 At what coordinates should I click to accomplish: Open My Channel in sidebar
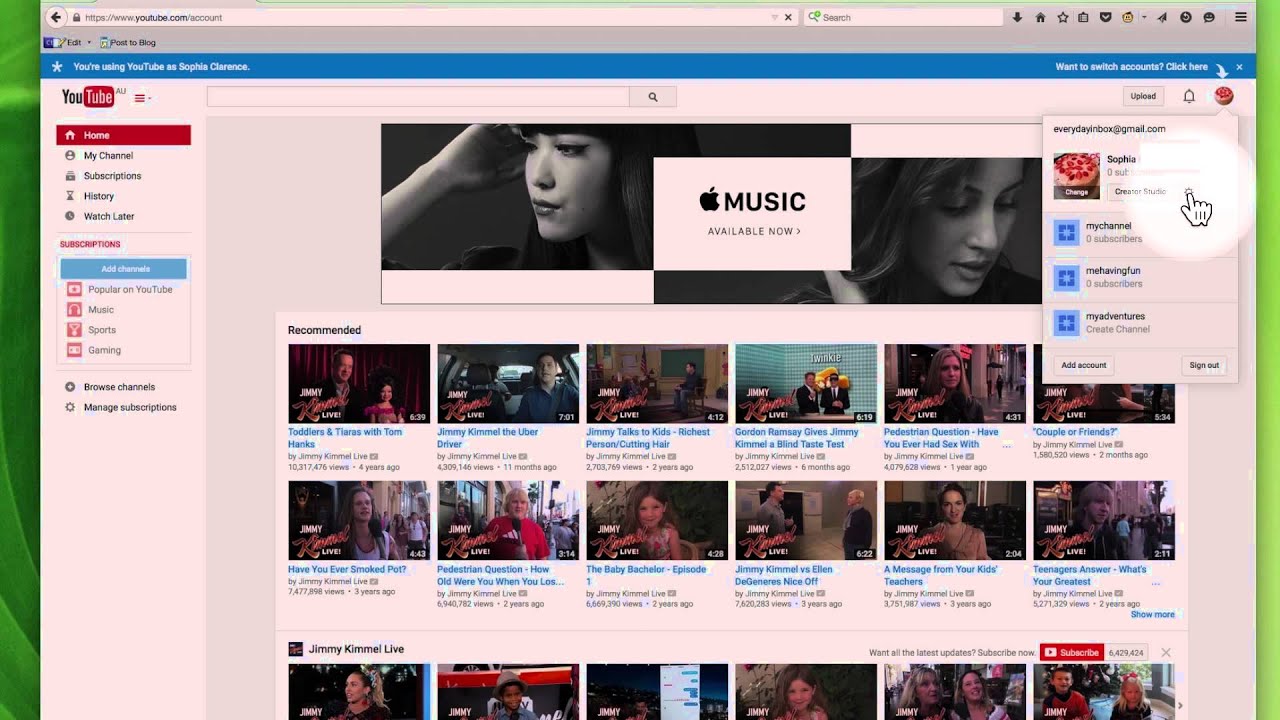tap(108, 156)
